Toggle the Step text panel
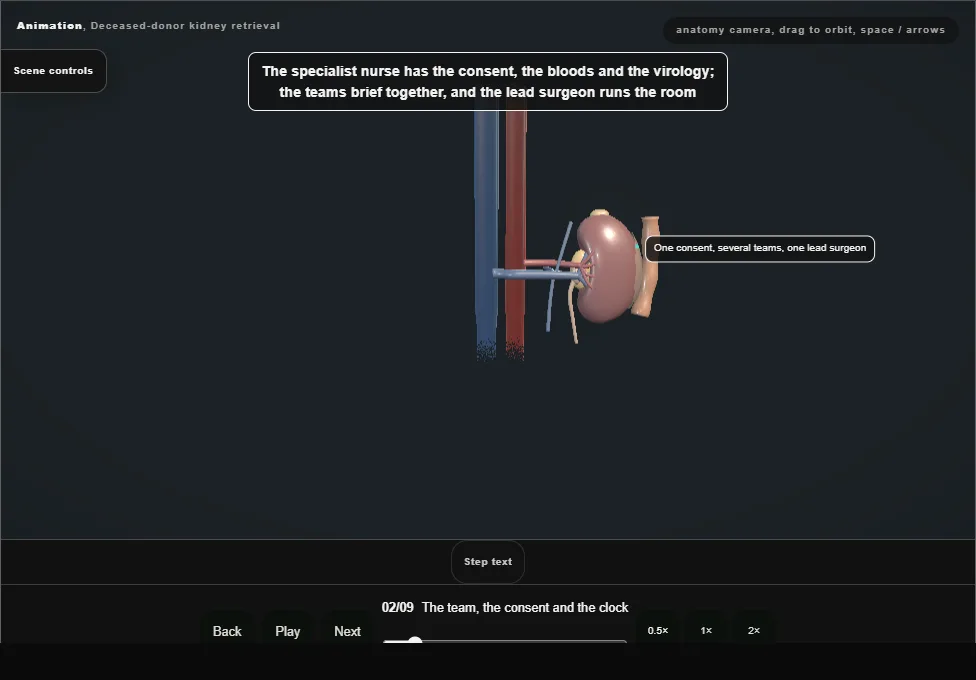The height and width of the screenshot is (680, 976). coord(488,562)
